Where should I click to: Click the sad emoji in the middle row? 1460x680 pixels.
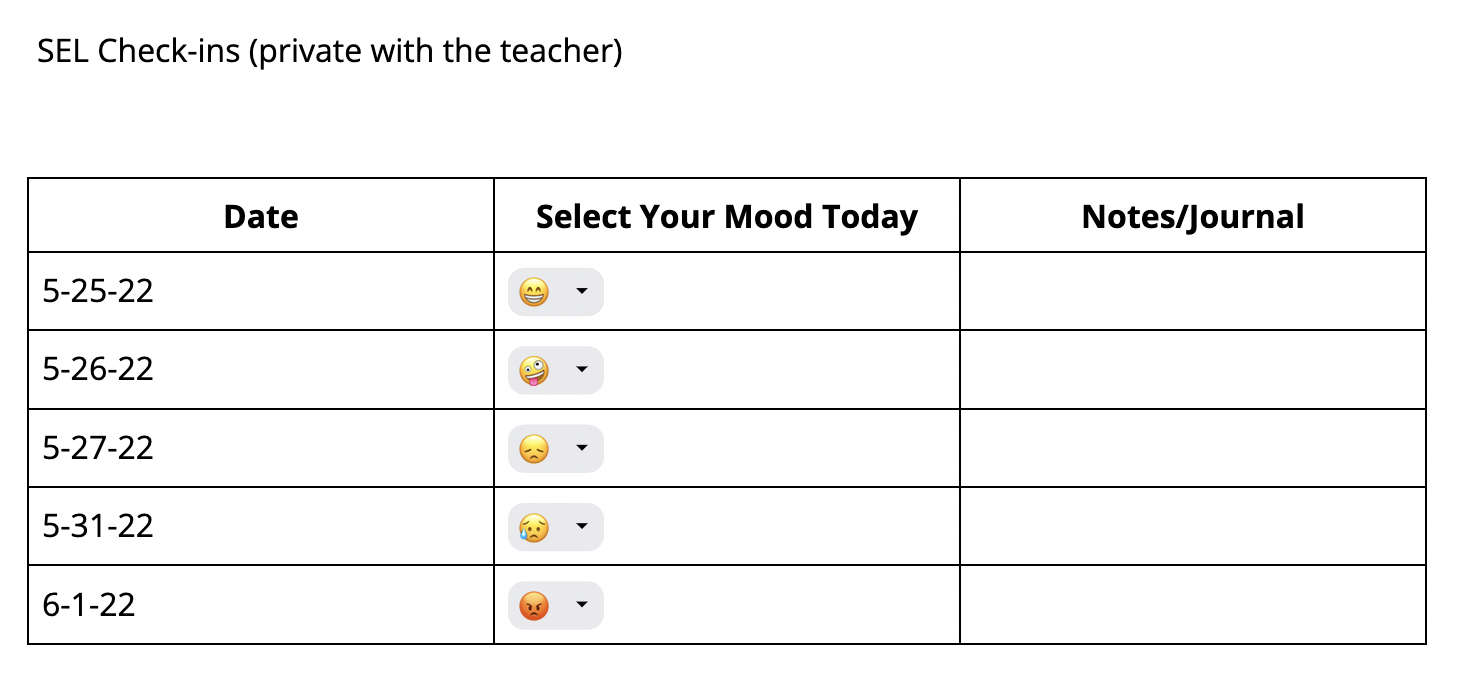(x=536, y=448)
